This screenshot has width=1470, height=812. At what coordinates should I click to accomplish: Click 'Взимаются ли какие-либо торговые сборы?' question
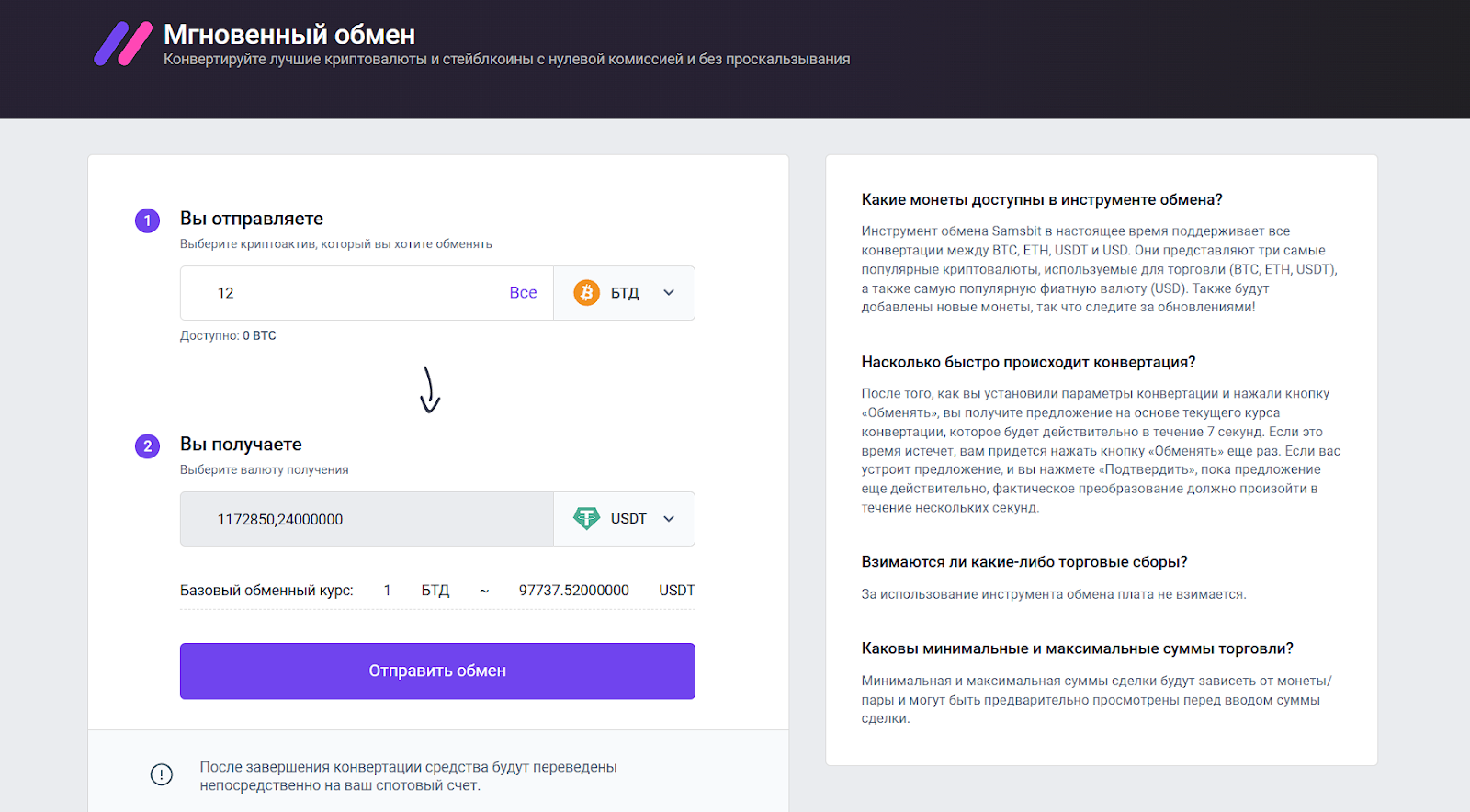(1024, 561)
